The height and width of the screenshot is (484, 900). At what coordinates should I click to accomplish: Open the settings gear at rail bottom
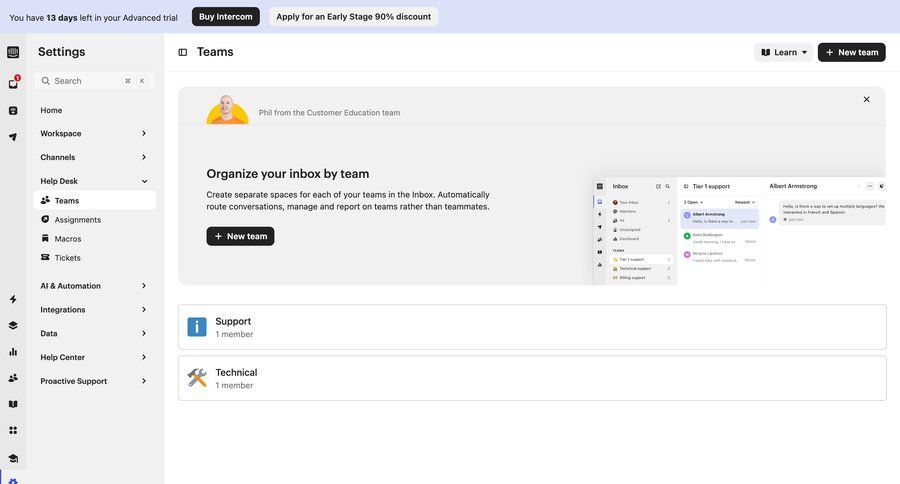tap(13, 481)
